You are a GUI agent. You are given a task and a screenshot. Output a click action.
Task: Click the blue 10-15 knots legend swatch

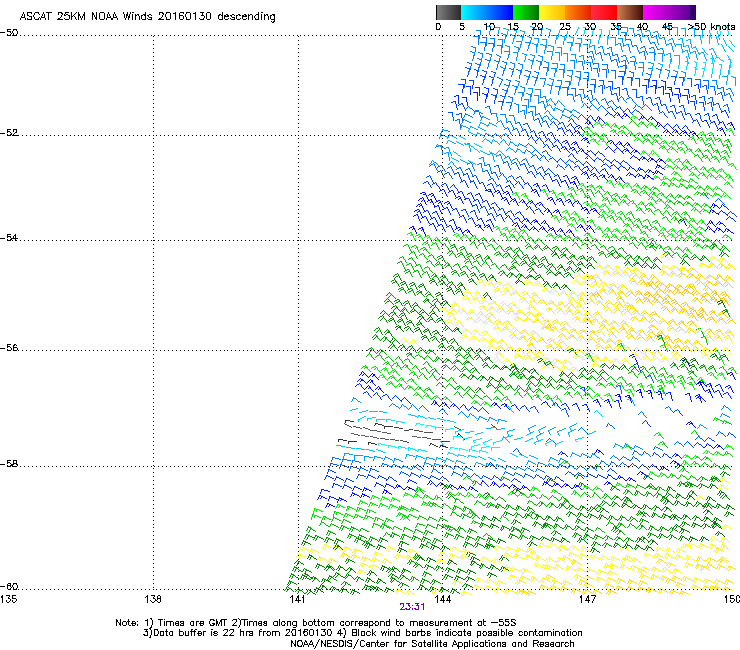pos(500,12)
